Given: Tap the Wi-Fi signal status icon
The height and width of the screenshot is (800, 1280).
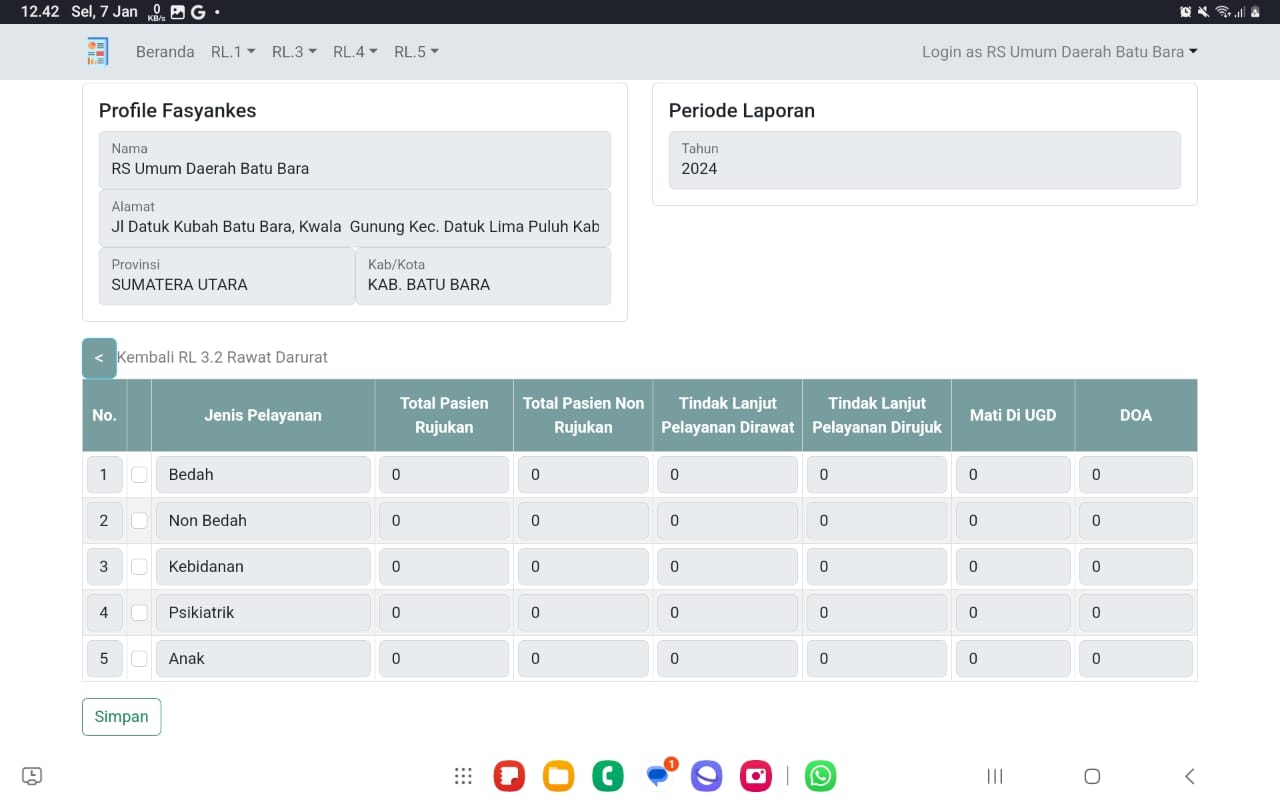Looking at the screenshot, I should coord(1223,12).
